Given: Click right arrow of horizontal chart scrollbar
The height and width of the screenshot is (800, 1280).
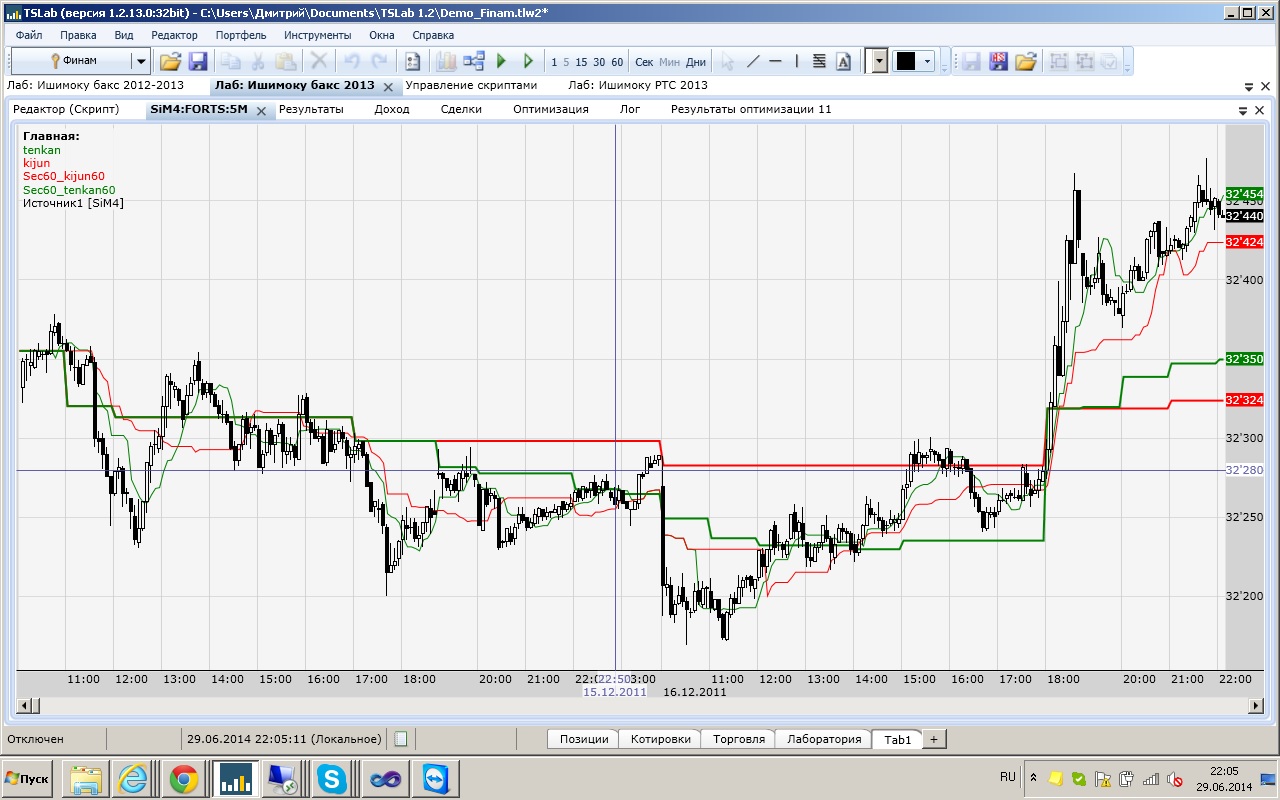Looking at the screenshot, I should tap(1259, 706).
